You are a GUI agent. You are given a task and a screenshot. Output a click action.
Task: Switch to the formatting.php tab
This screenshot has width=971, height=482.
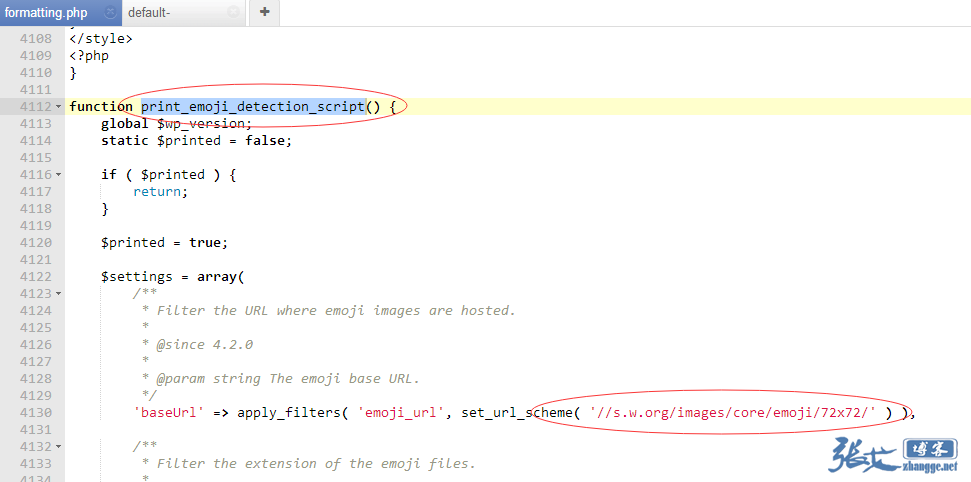(x=46, y=13)
